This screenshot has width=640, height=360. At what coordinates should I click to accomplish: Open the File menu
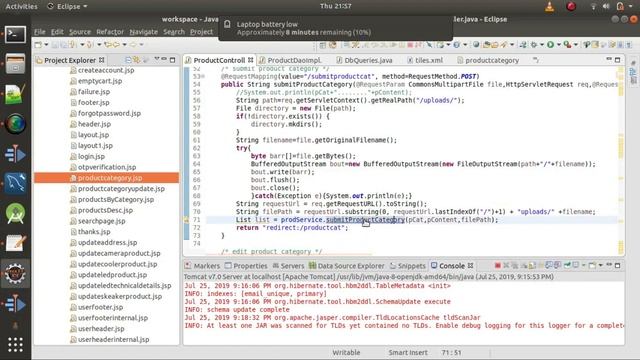tap(40, 32)
